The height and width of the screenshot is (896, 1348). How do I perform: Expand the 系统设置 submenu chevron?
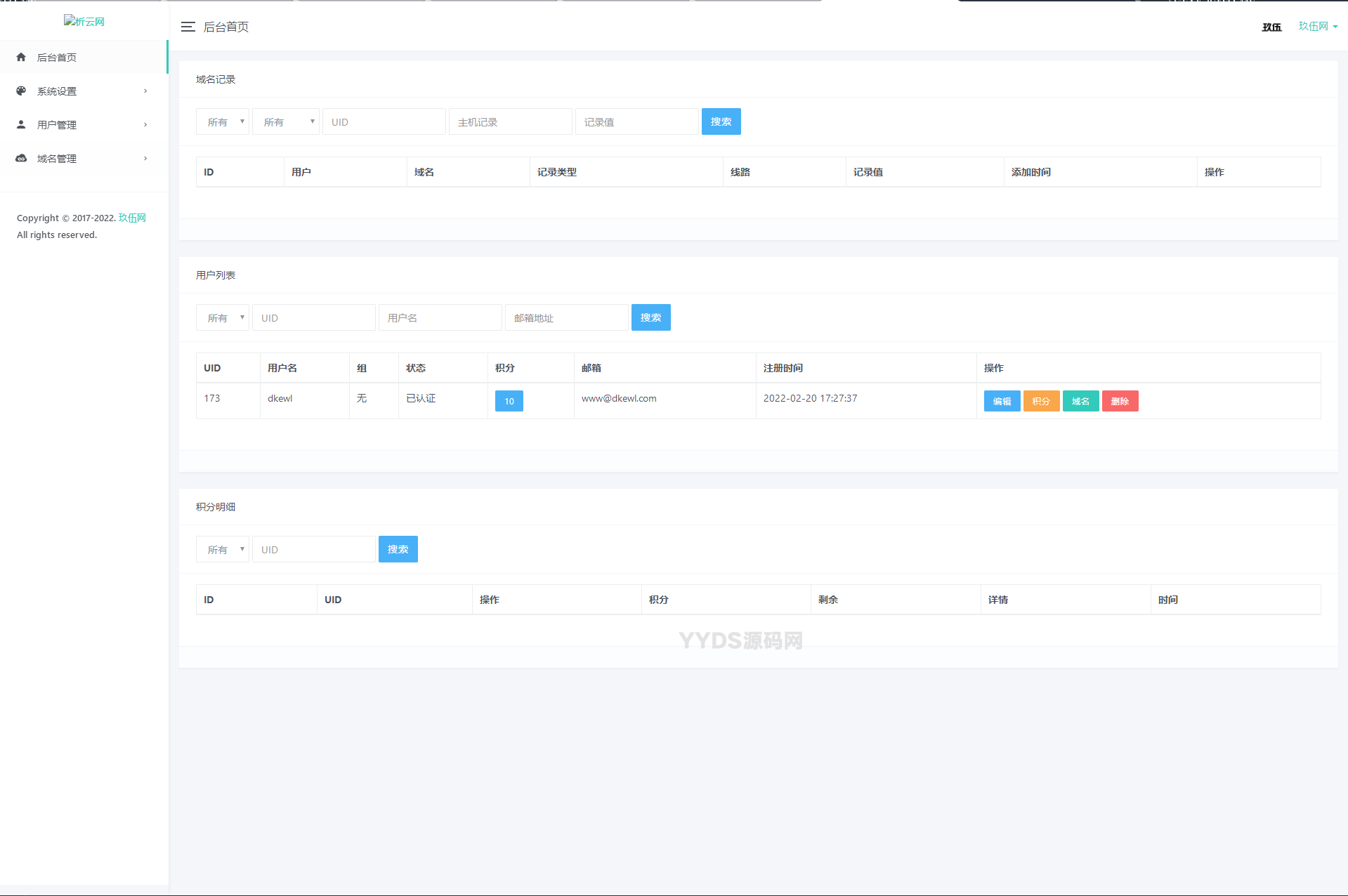coord(145,91)
